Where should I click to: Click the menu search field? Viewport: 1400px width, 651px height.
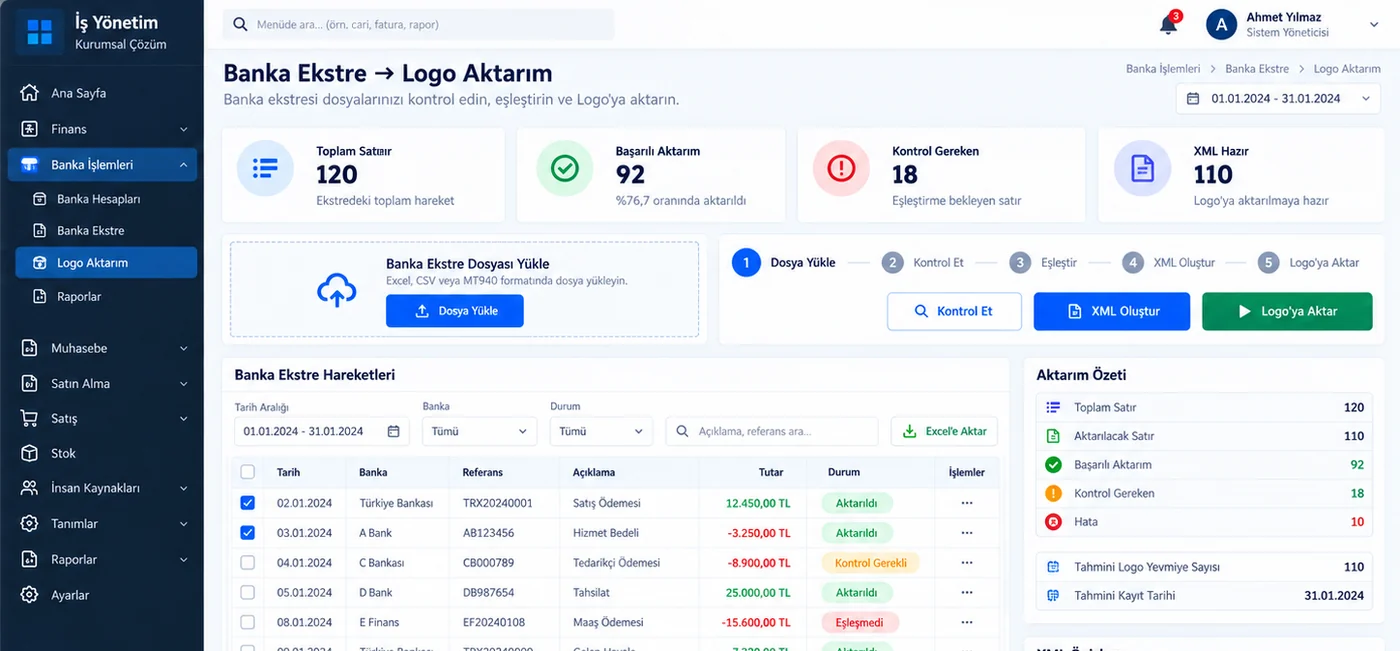coord(418,24)
